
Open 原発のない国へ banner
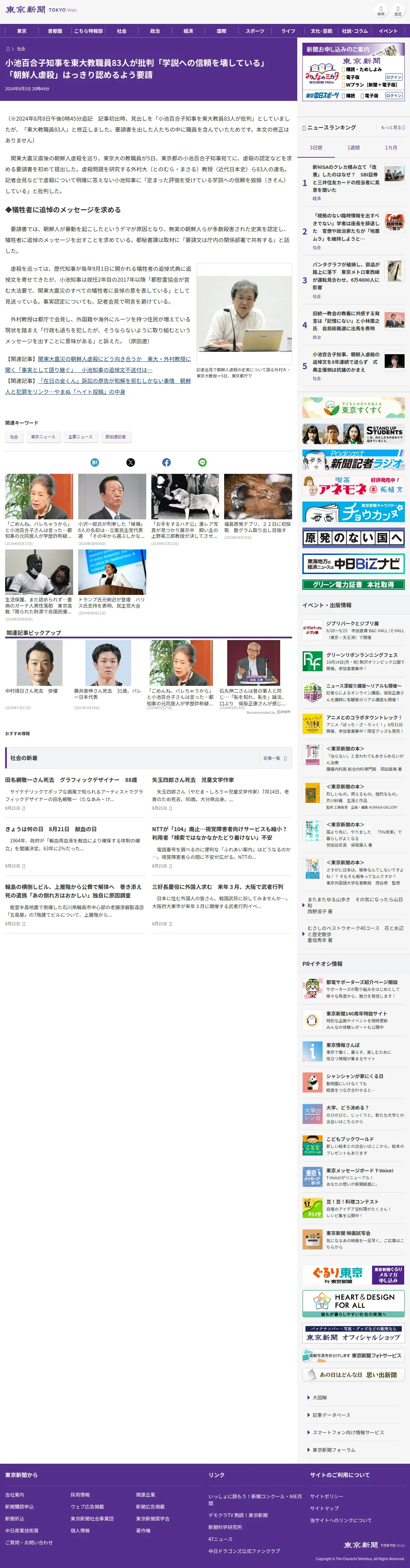pos(353,538)
